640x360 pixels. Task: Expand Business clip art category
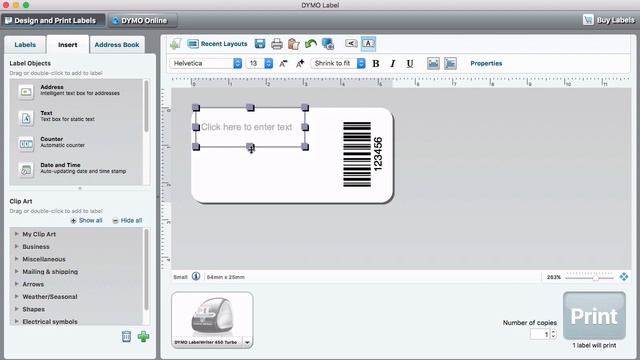click(17, 247)
